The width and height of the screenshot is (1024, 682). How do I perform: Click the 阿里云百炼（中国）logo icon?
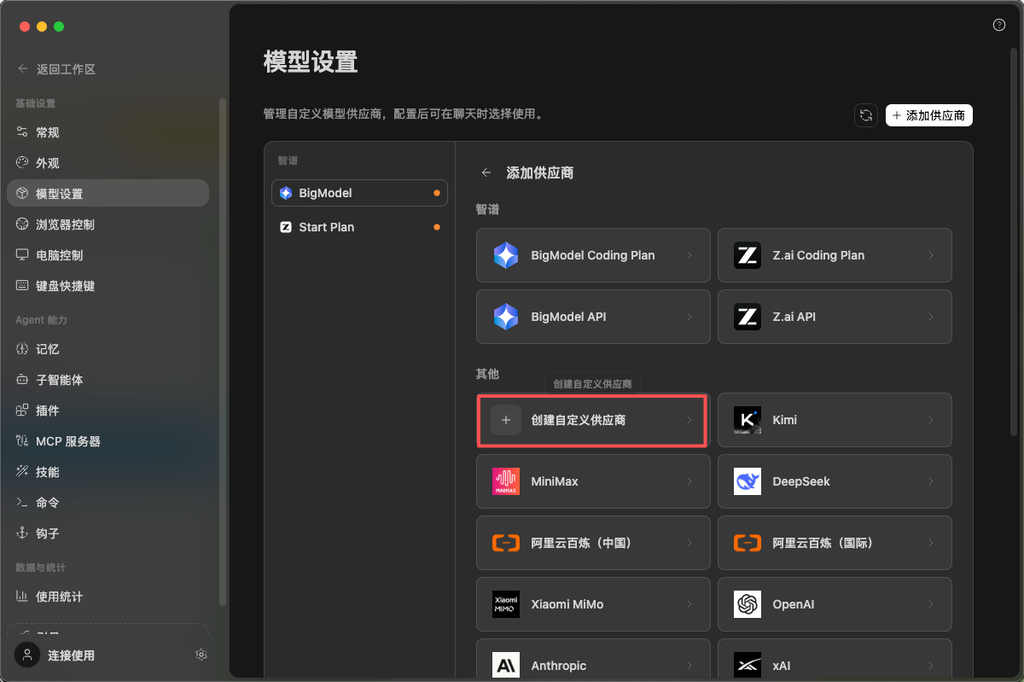tap(505, 543)
